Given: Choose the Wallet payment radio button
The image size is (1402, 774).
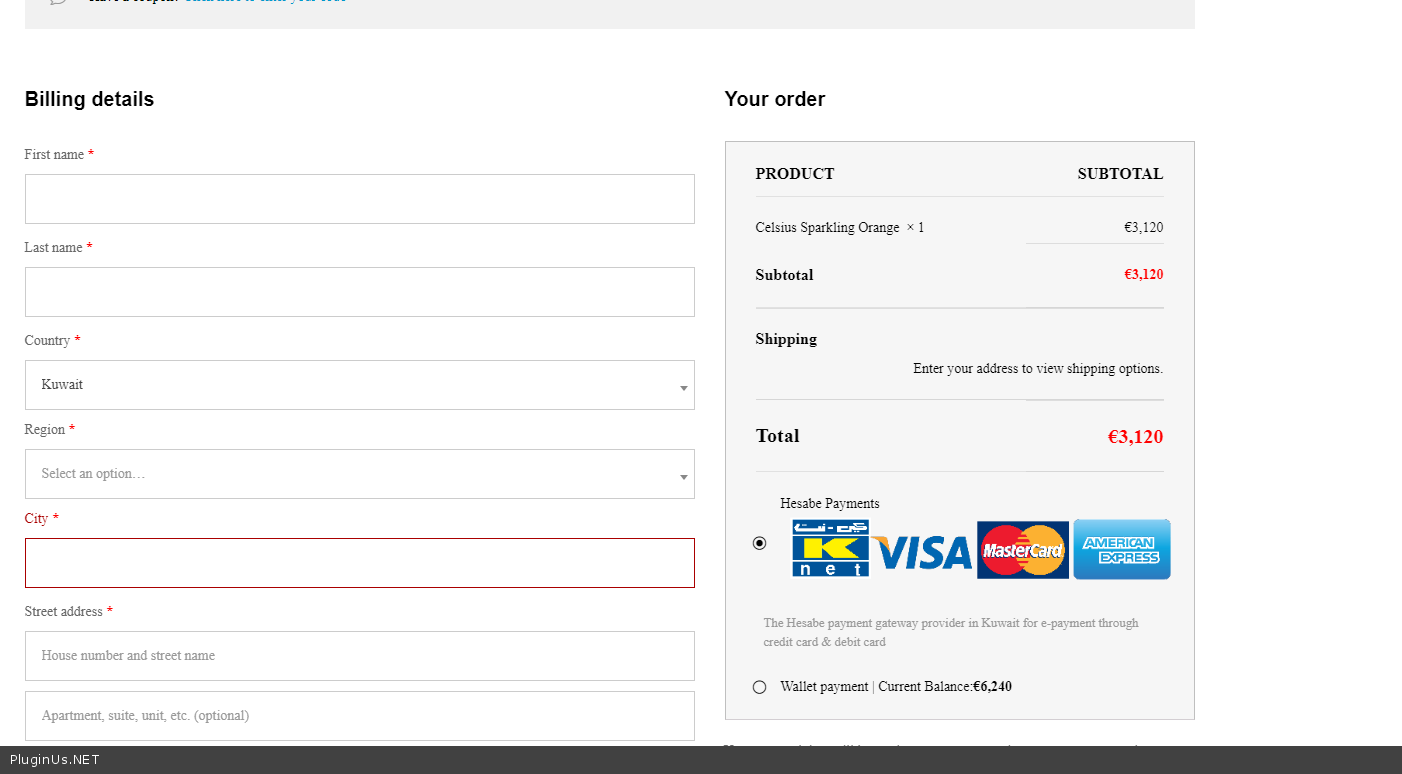Looking at the screenshot, I should point(760,687).
